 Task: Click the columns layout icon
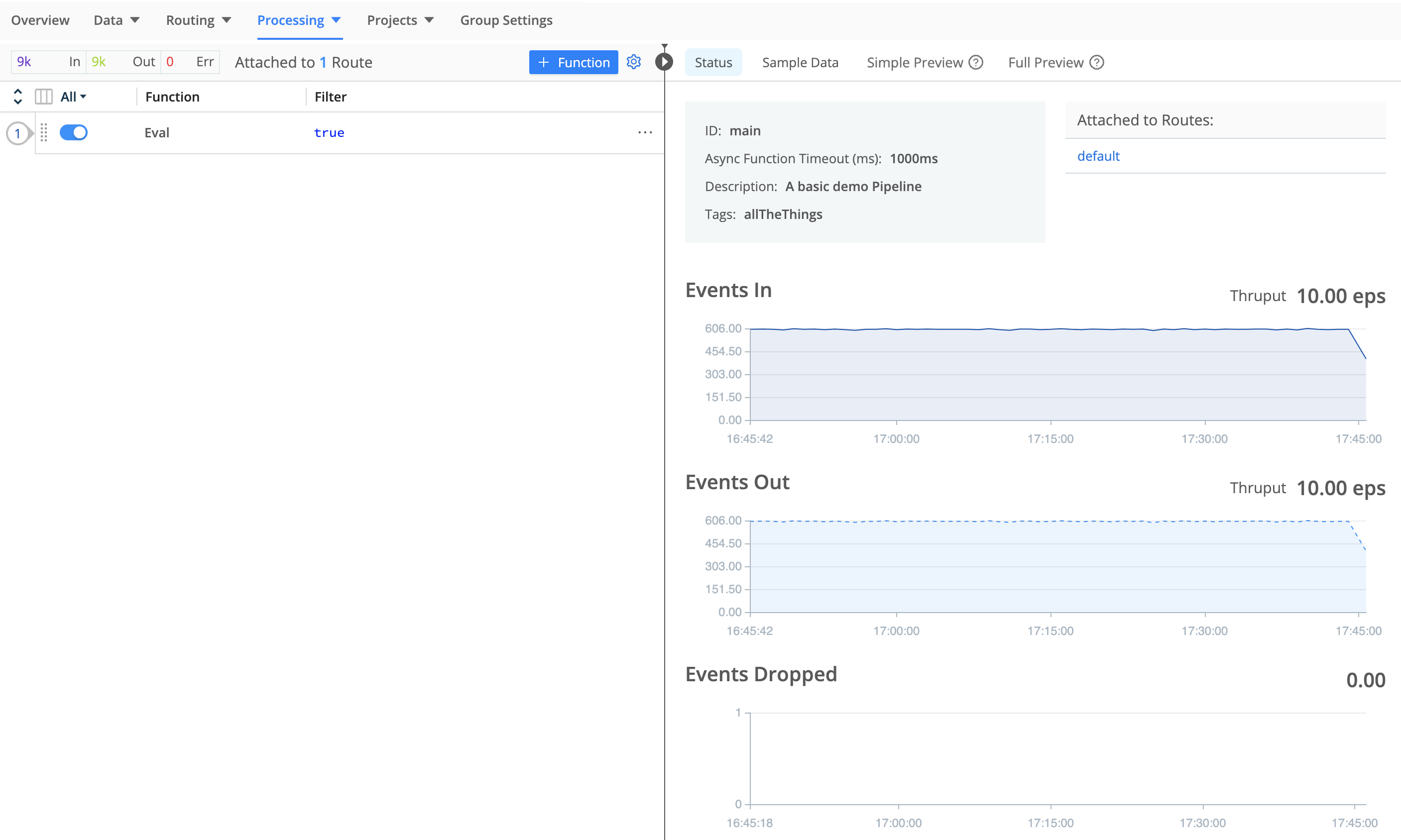tap(44, 97)
